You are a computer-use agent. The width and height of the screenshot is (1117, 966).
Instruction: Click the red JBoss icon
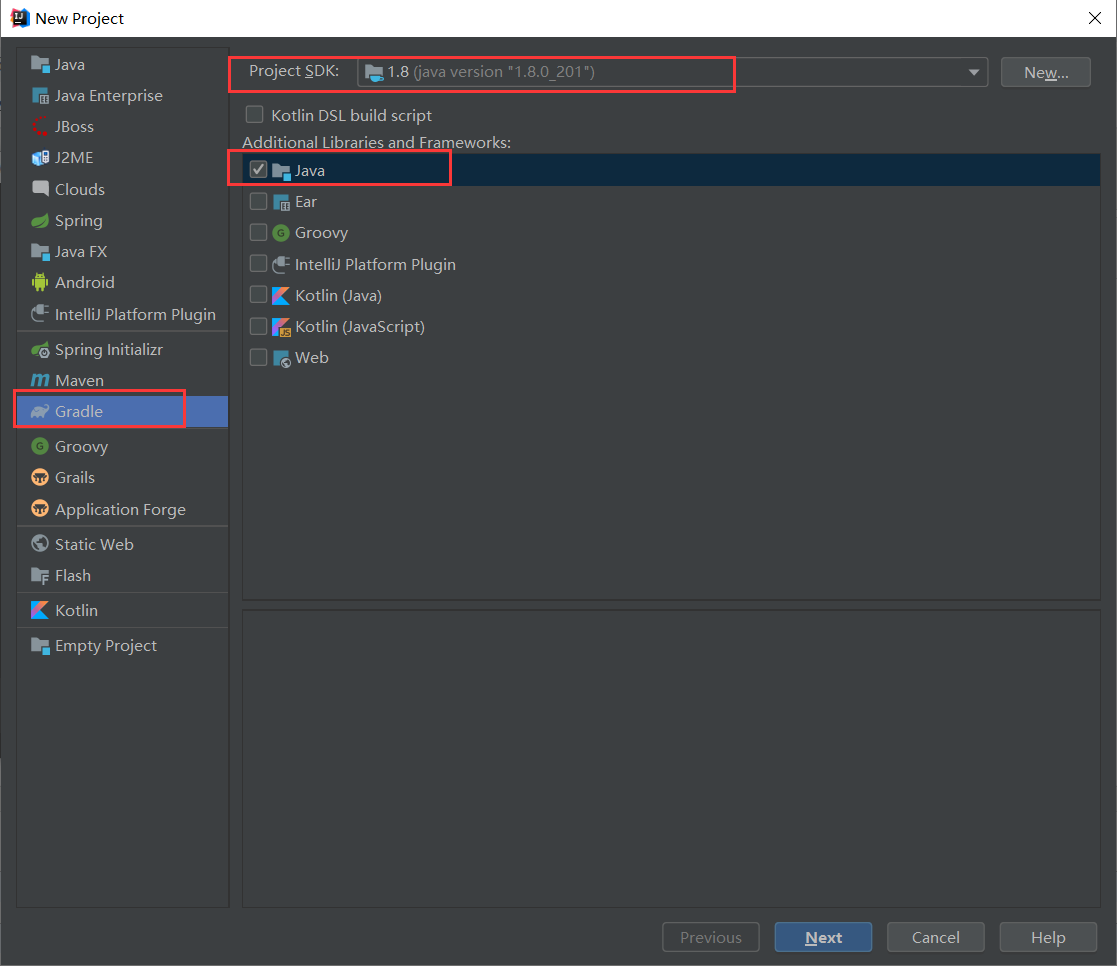[40, 127]
